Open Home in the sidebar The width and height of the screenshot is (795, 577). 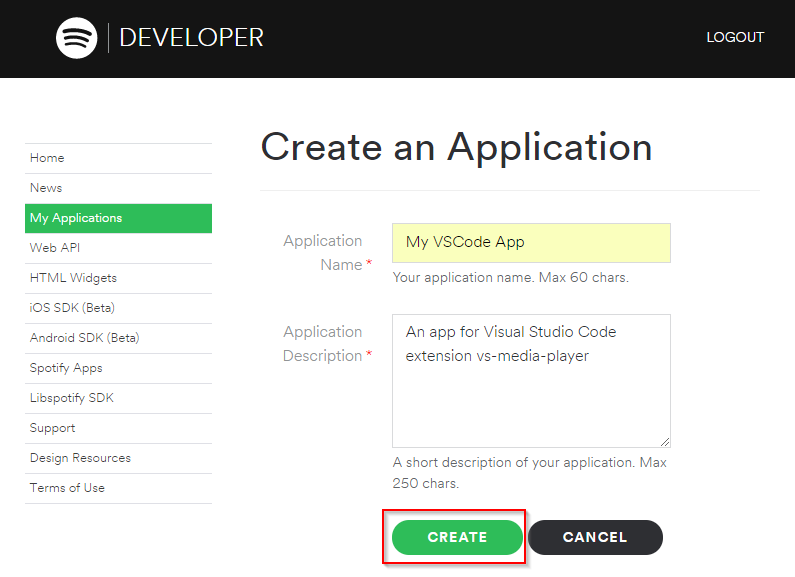pos(118,158)
